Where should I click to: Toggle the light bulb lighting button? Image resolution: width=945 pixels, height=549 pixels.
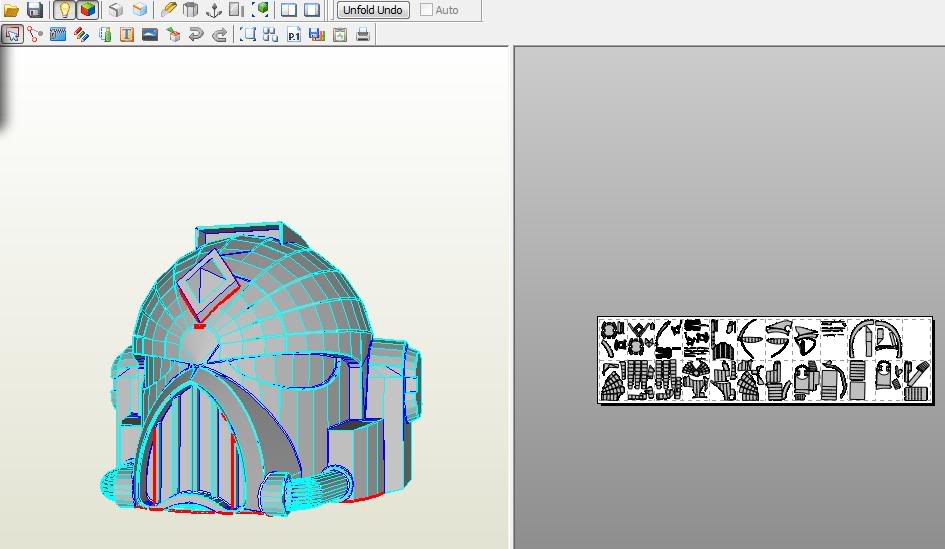click(64, 10)
